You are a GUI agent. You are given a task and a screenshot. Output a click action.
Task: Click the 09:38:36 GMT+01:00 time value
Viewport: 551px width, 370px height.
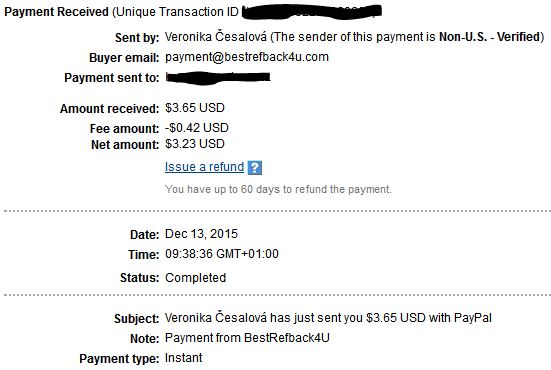222,254
